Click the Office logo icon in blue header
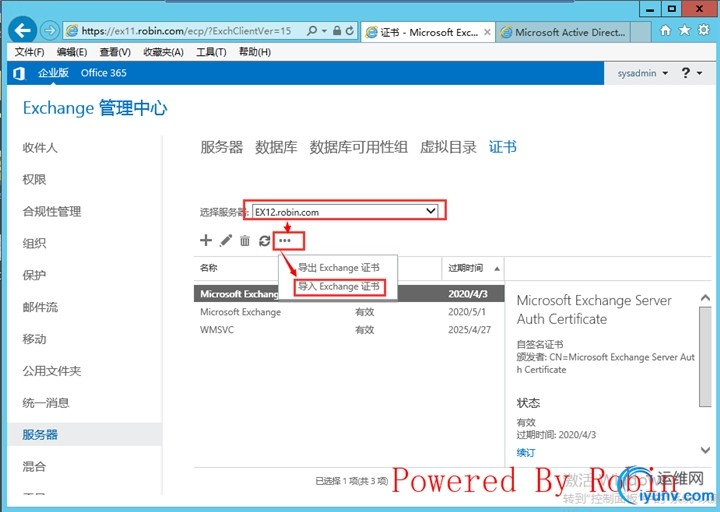The height and width of the screenshot is (512, 720). 19,73
